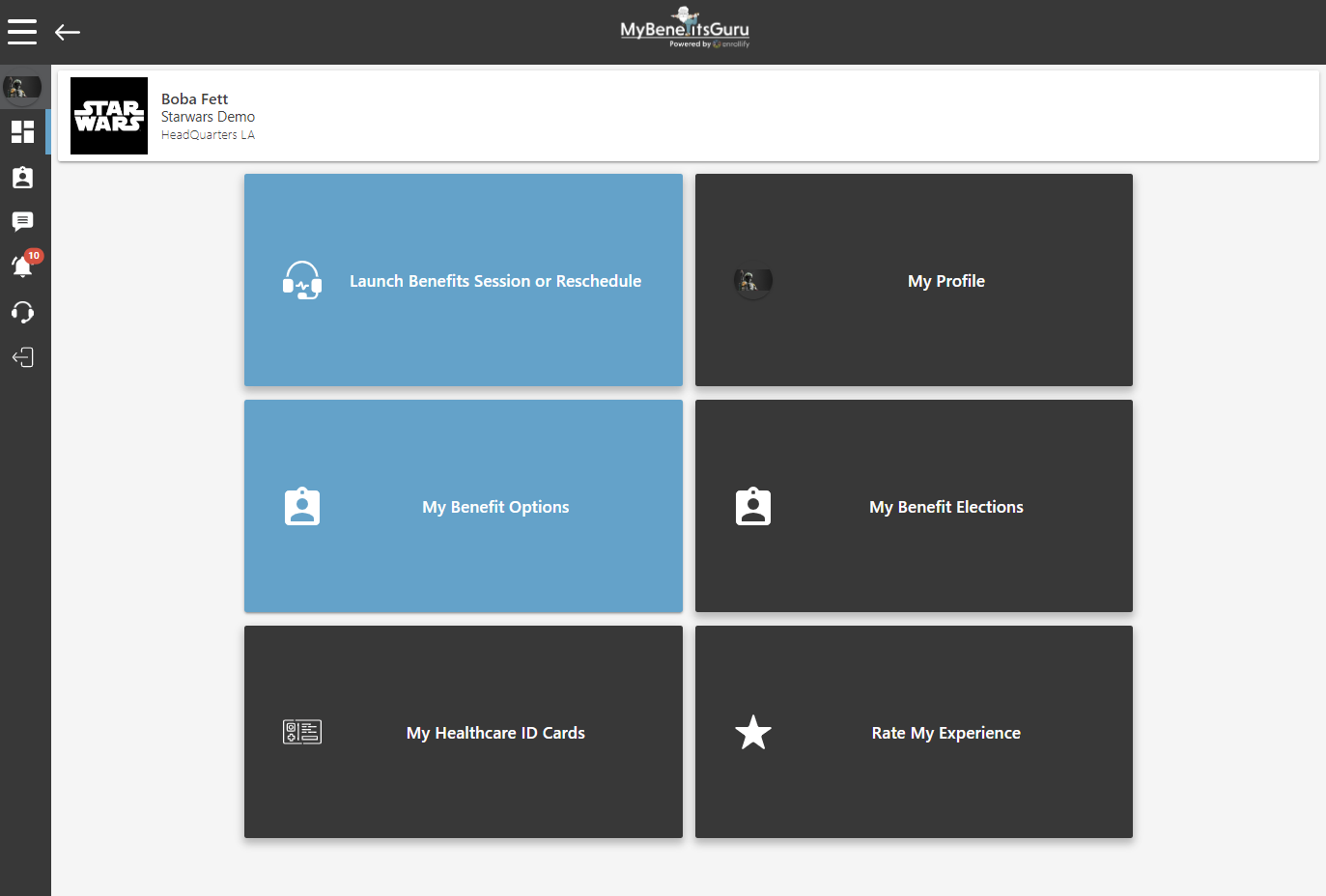Viewport: 1326px width, 896px height.
Task: Open the My Benefit Elections tile
Action: [914, 506]
